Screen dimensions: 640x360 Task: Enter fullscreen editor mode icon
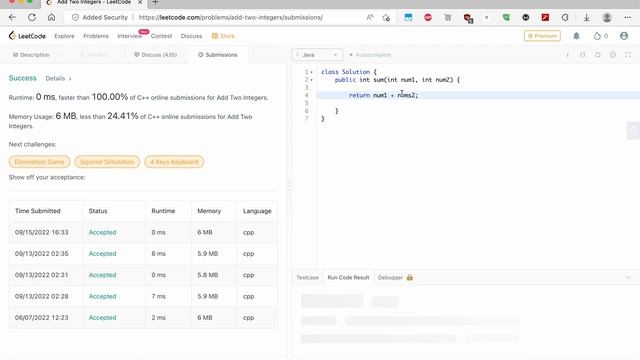[x=628, y=55]
